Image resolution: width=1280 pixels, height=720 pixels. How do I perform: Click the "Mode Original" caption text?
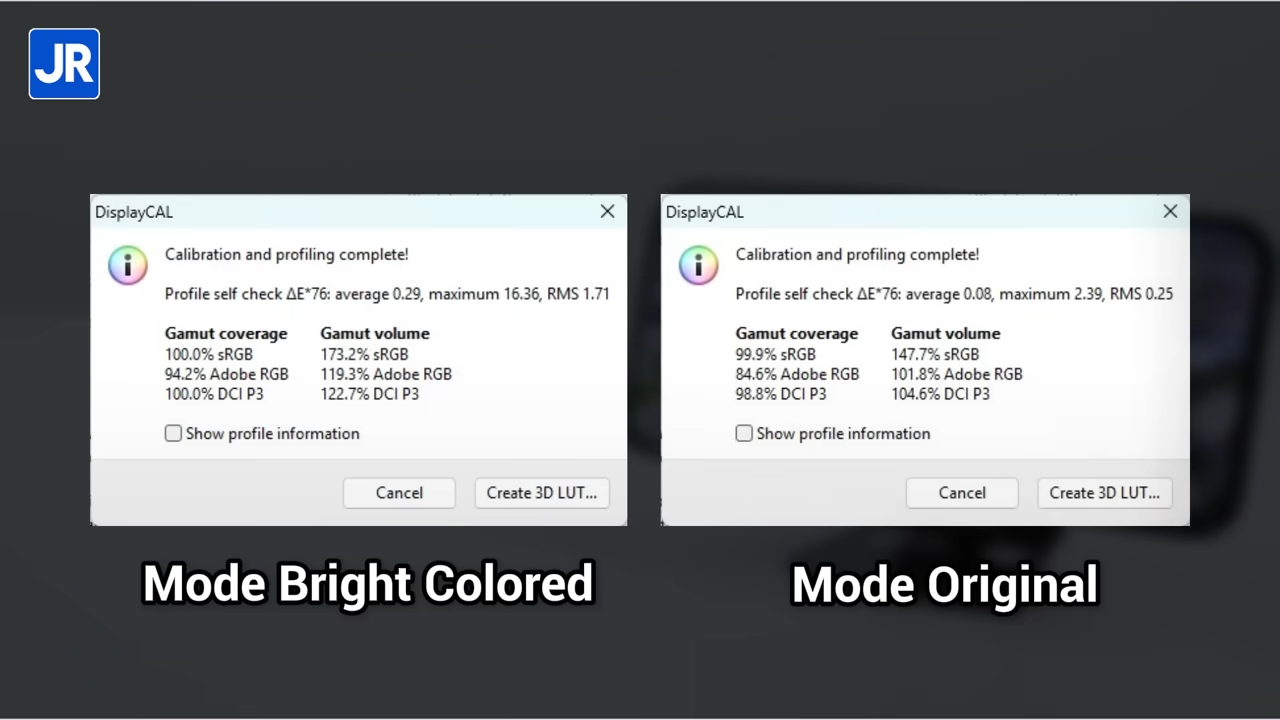(x=944, y=584)
